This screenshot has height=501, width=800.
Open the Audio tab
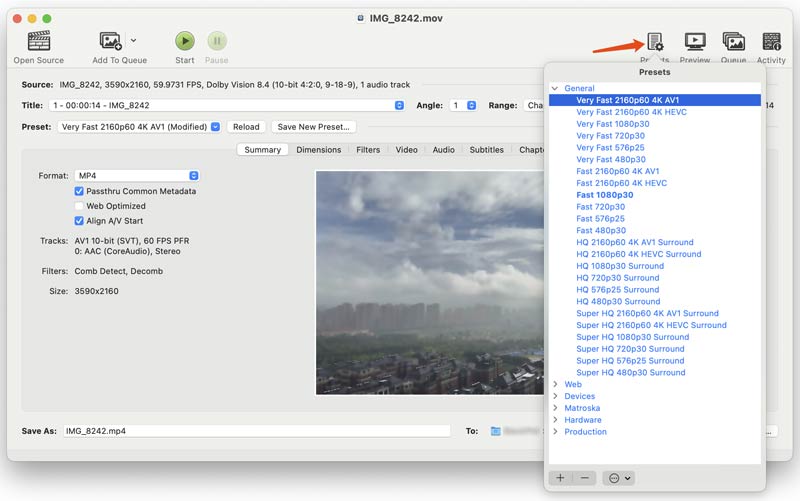coord(443,149)
